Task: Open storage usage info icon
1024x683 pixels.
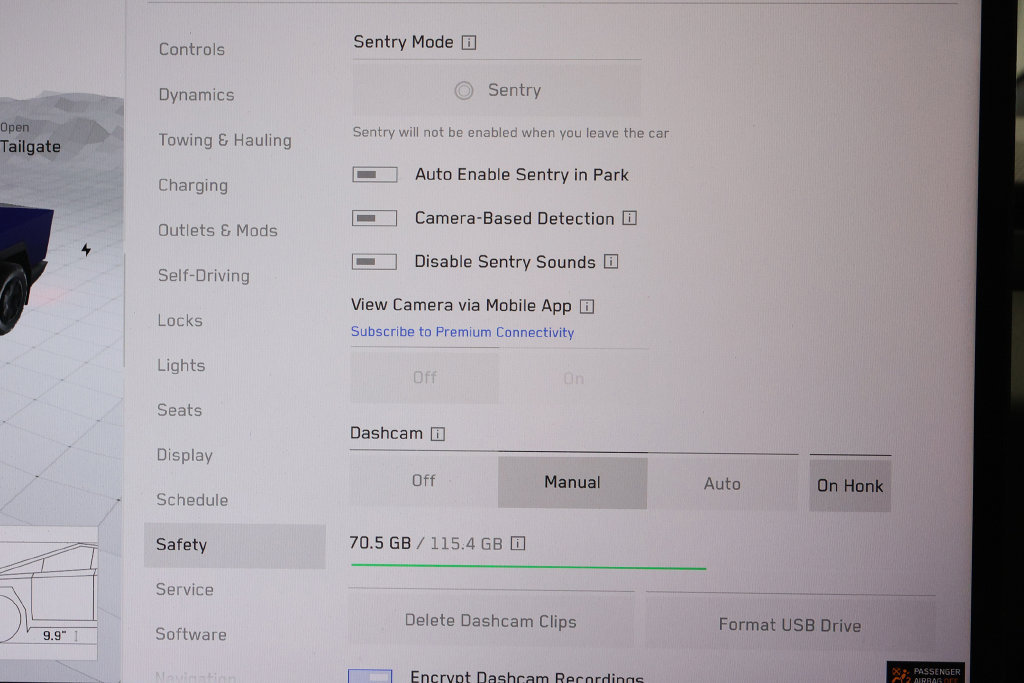Action: click(518, 543)
